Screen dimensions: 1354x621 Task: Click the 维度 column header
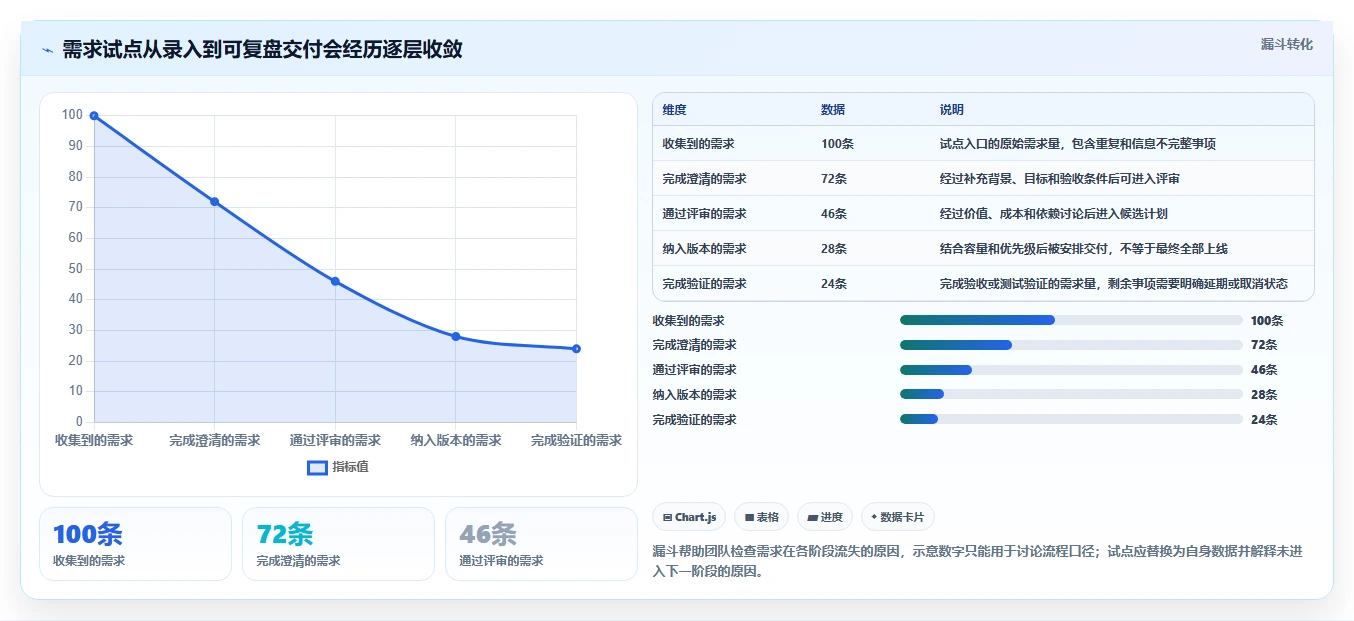tap(675, 110)
